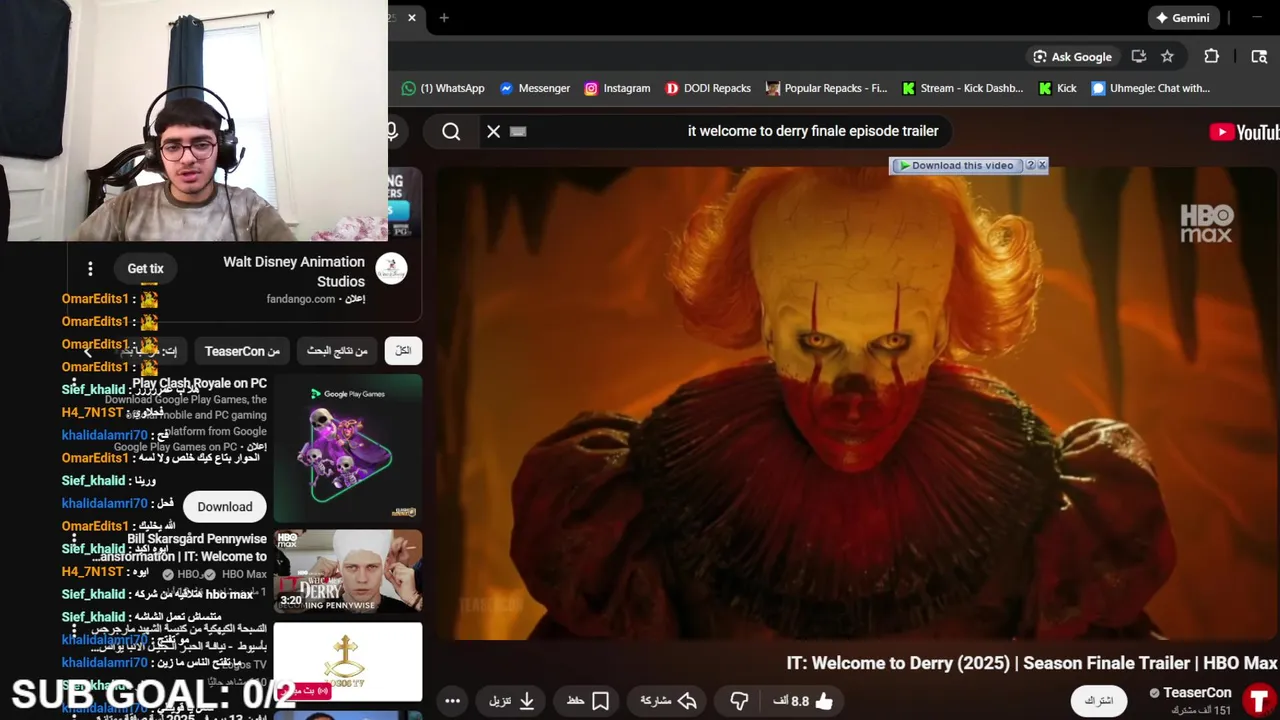Open the Messenger bookmark

click(x=535, y=88)
